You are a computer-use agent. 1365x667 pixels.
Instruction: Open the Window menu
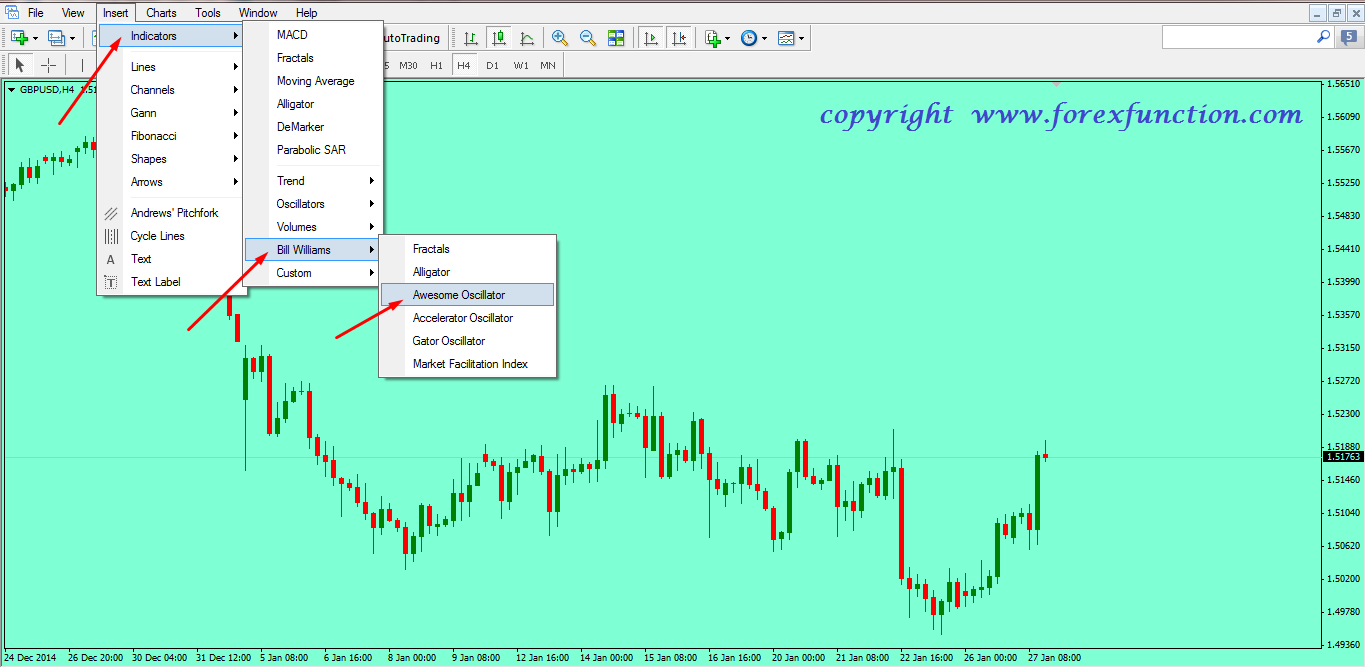(258, 13)
